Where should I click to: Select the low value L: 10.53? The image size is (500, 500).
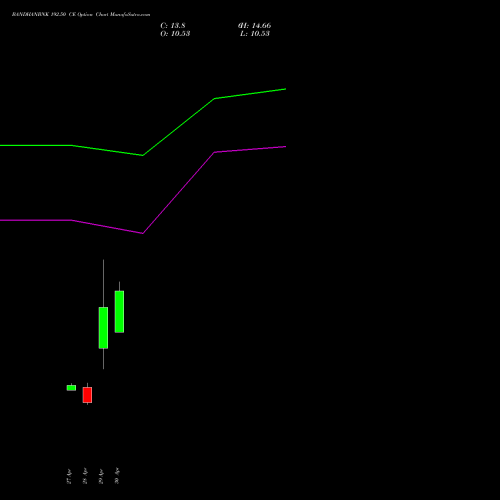(x=255, y=34)
